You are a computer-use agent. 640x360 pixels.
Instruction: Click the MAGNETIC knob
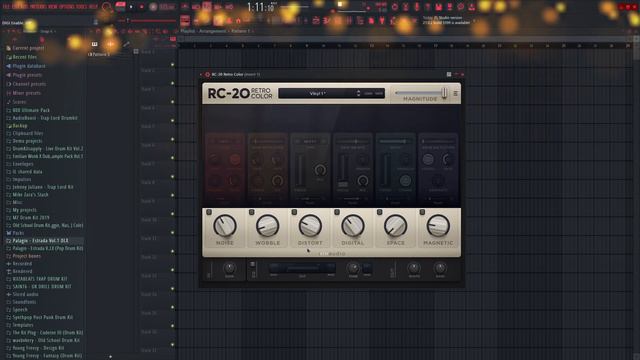pyautogui.click(x=438, y=226)
